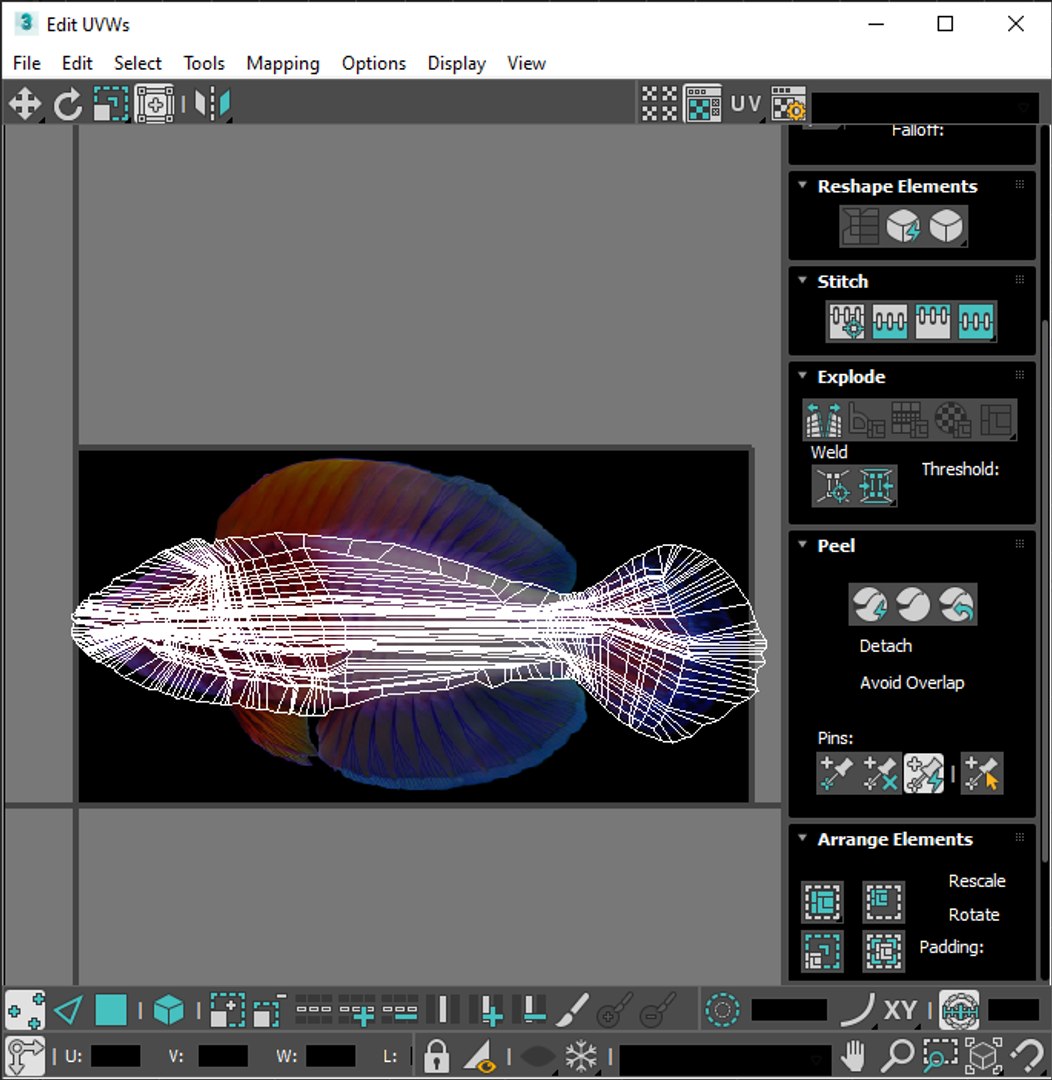Click the Grow UV Selection icon

227,1010
